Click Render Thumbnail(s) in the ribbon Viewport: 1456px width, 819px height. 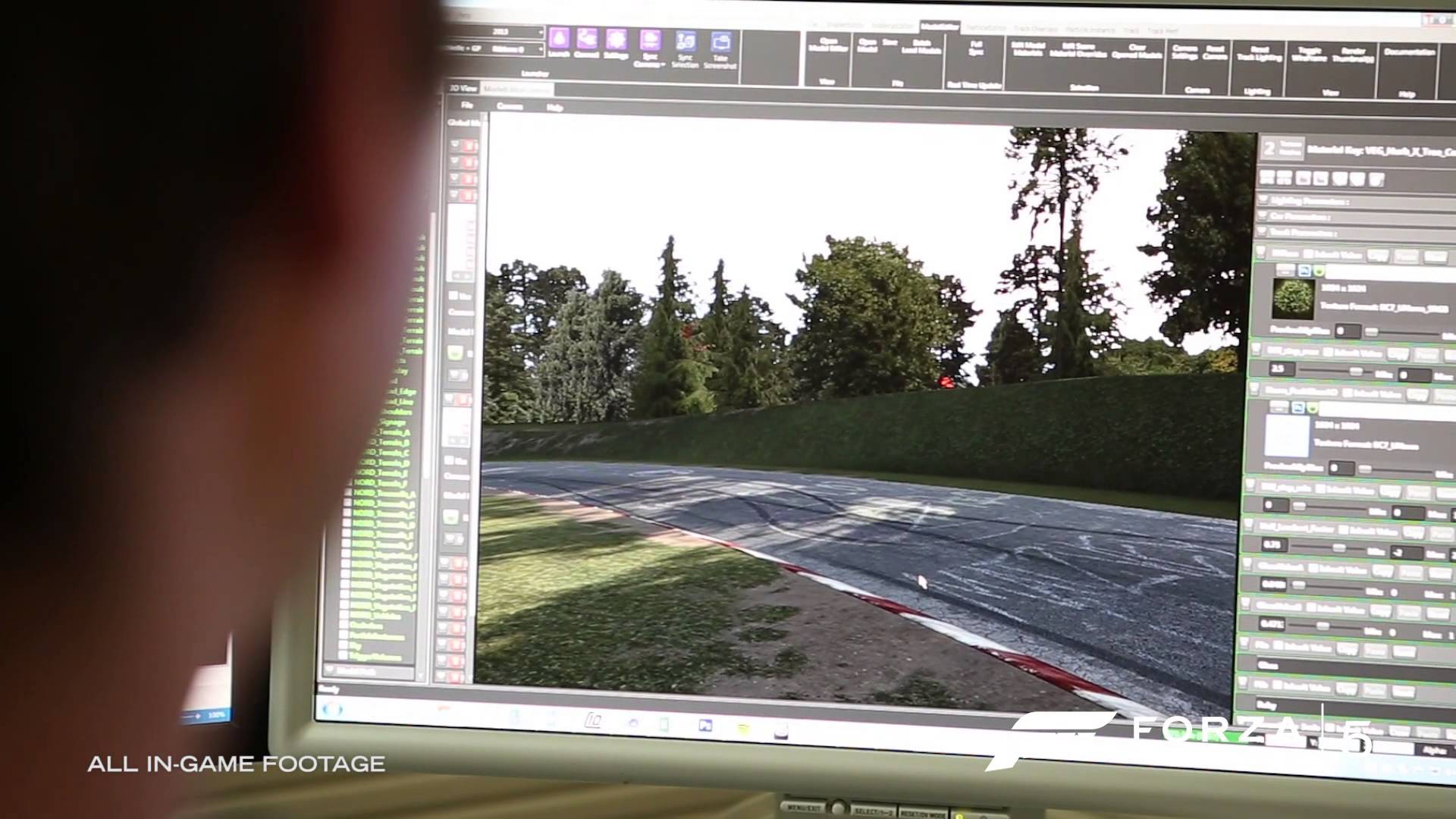(1352, 55)
